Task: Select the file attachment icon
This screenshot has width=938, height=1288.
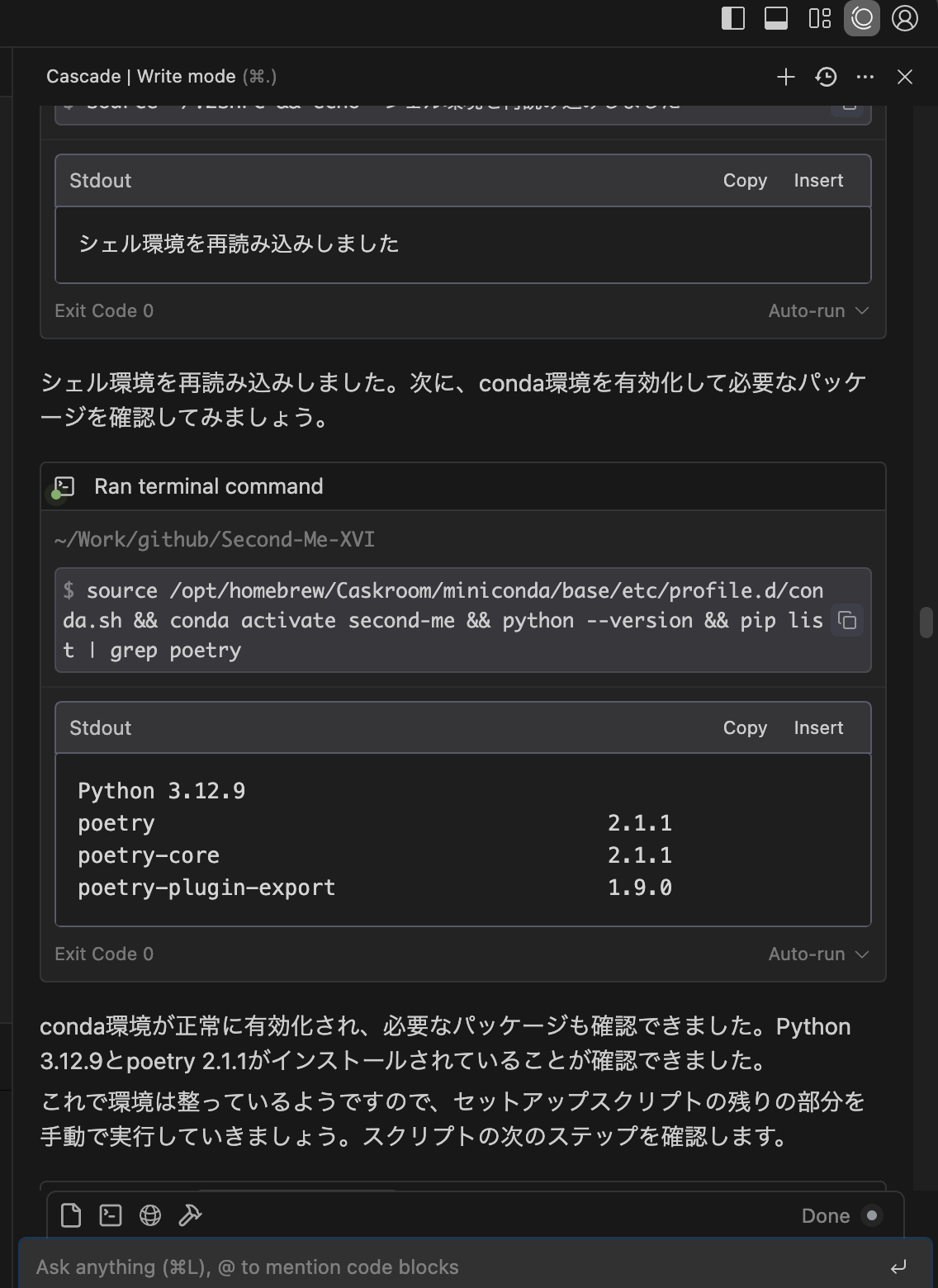Action: coord(71,1215)
